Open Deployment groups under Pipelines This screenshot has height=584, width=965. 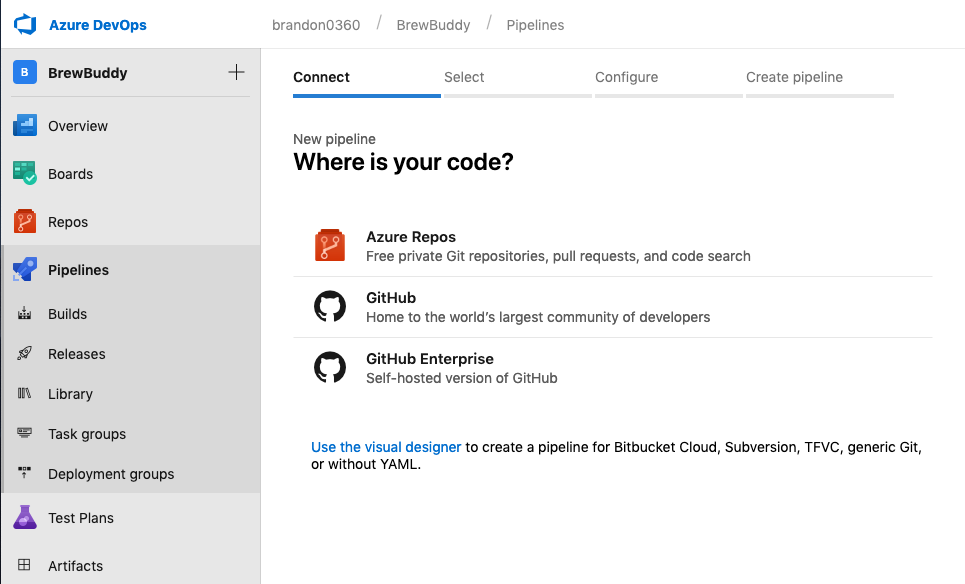pos(111,474)
